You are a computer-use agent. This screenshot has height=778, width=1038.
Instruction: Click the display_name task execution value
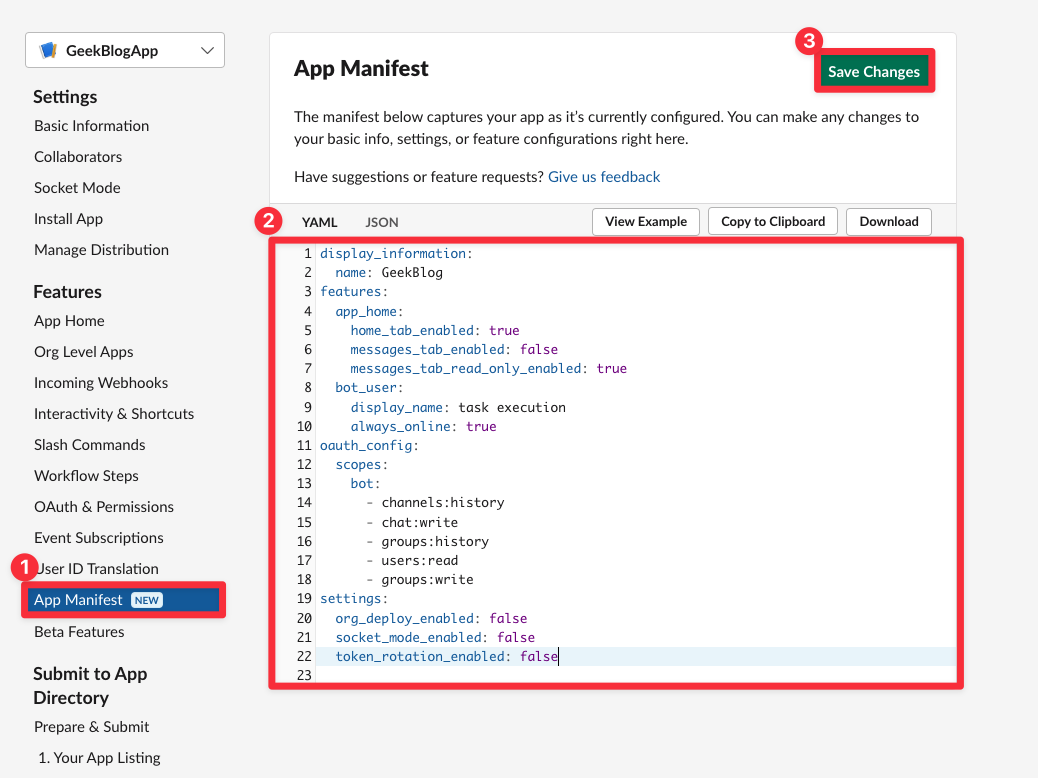(x=512, y=408)
